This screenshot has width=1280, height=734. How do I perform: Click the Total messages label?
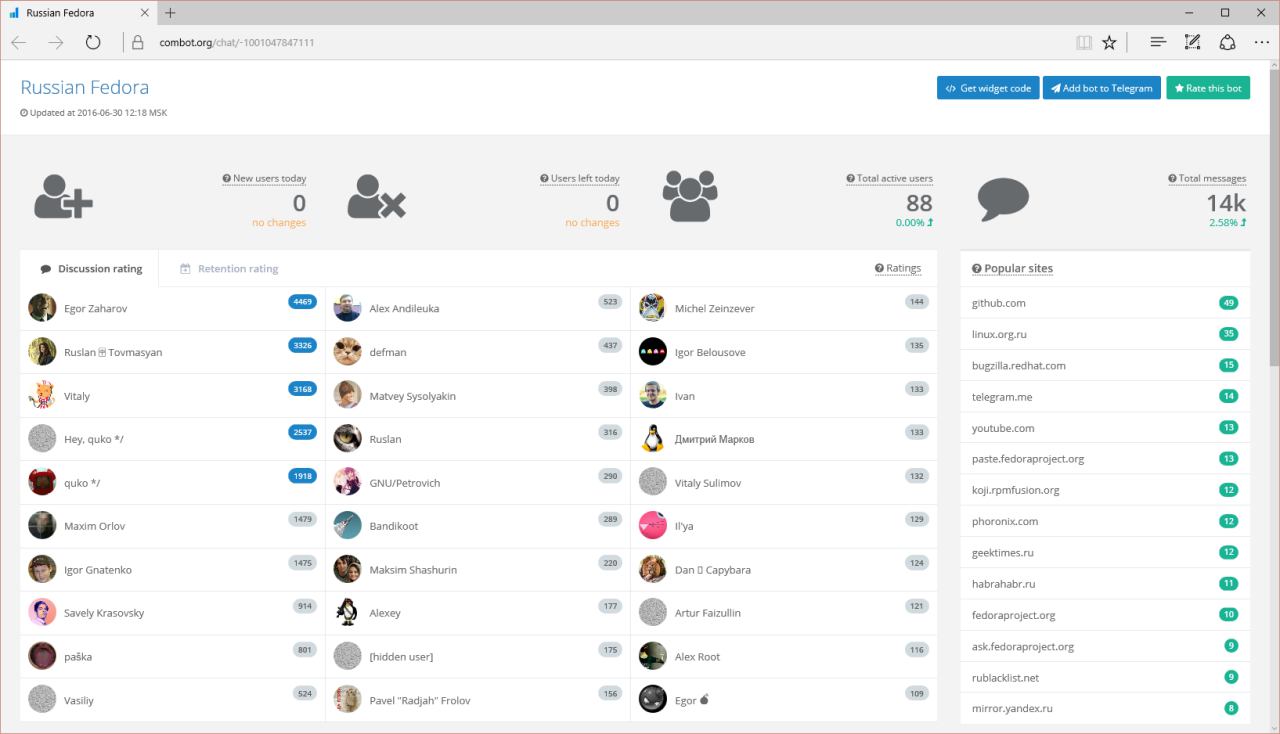(1207, 179)
